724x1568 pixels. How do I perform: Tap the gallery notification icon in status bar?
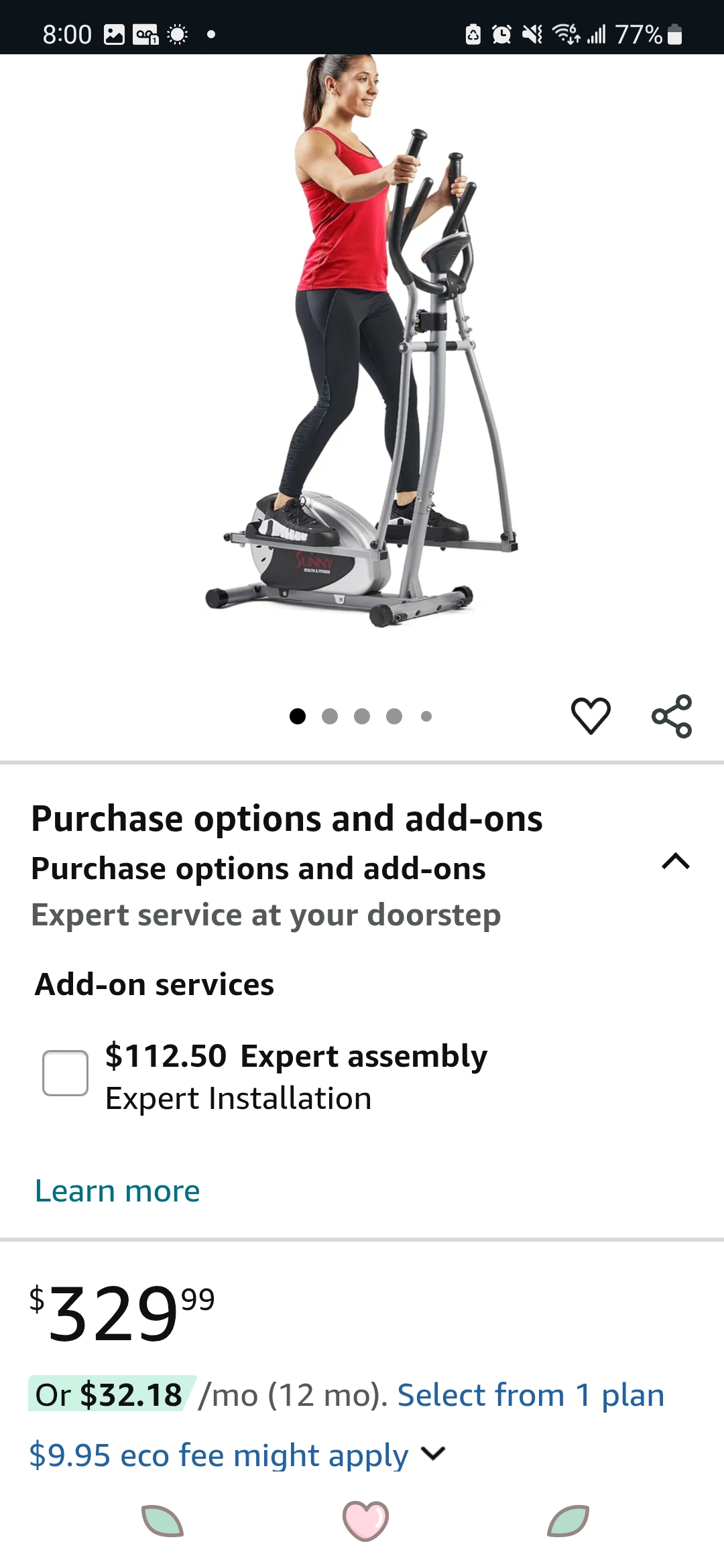click(x=114, y=34)
